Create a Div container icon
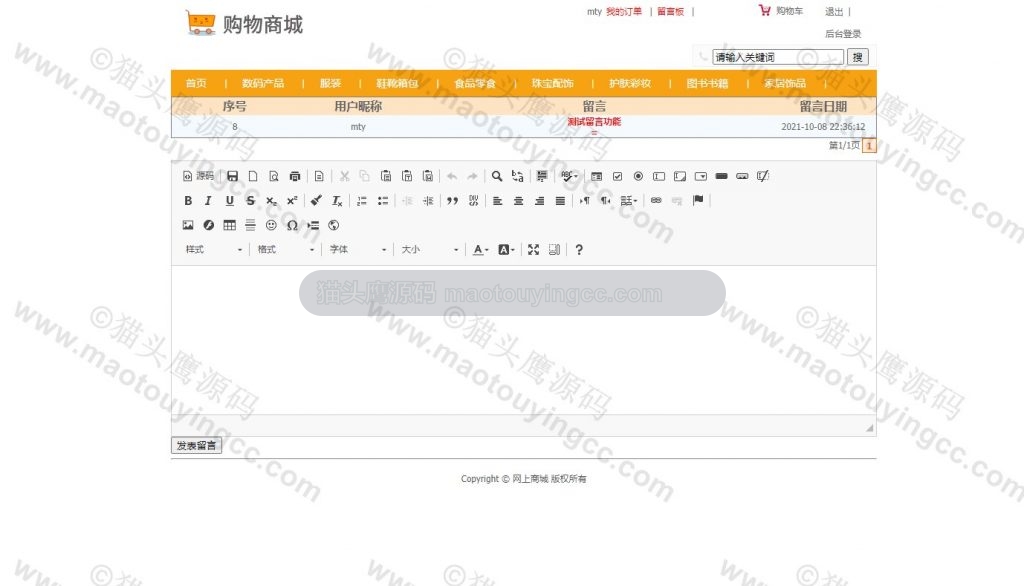Screen dimensions: 1024x586 pyautogui.click(x=473, y=201)
